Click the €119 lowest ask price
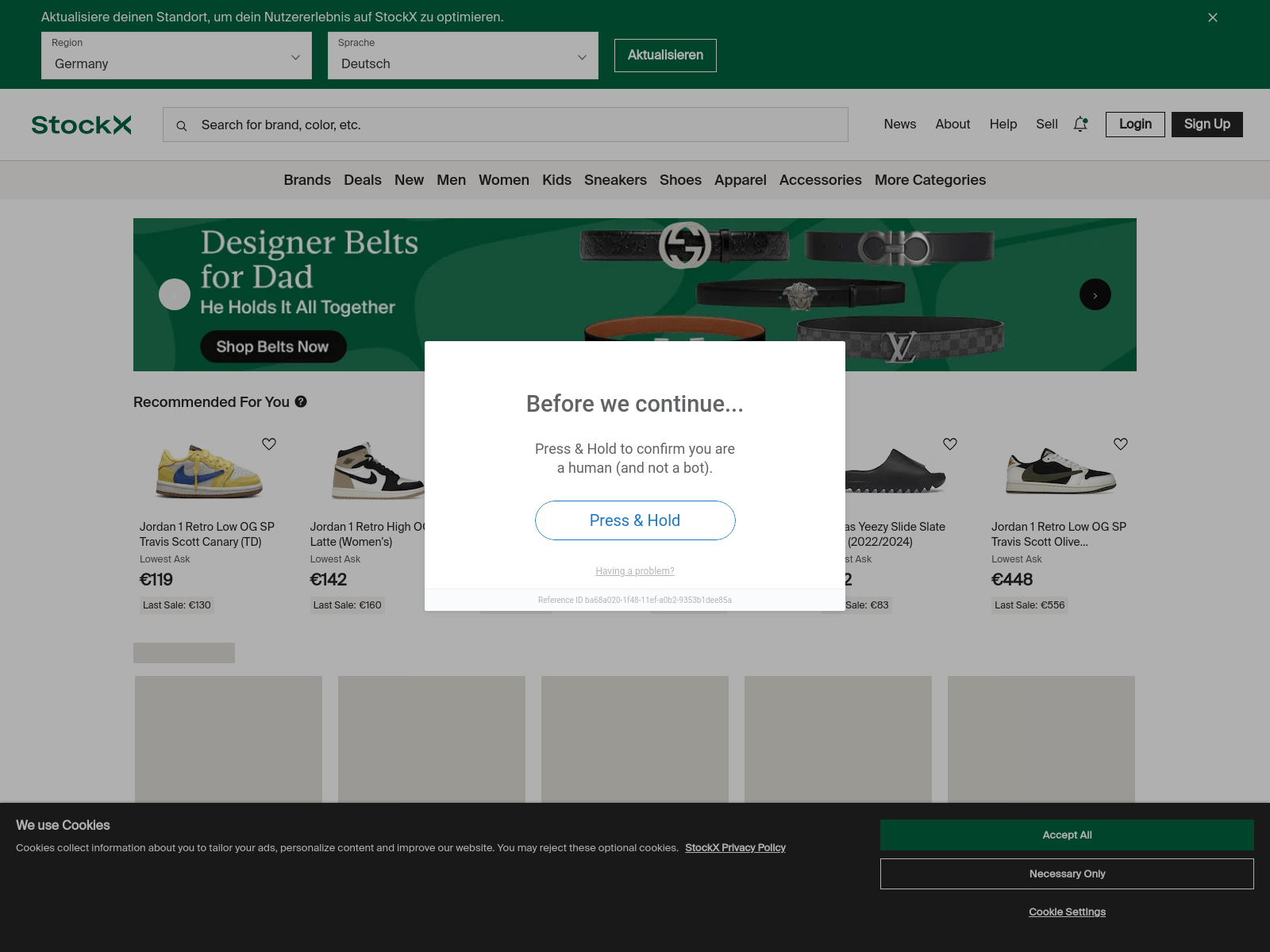The image size is (1270, 952). pyautogui.click(x=156, y=580)
